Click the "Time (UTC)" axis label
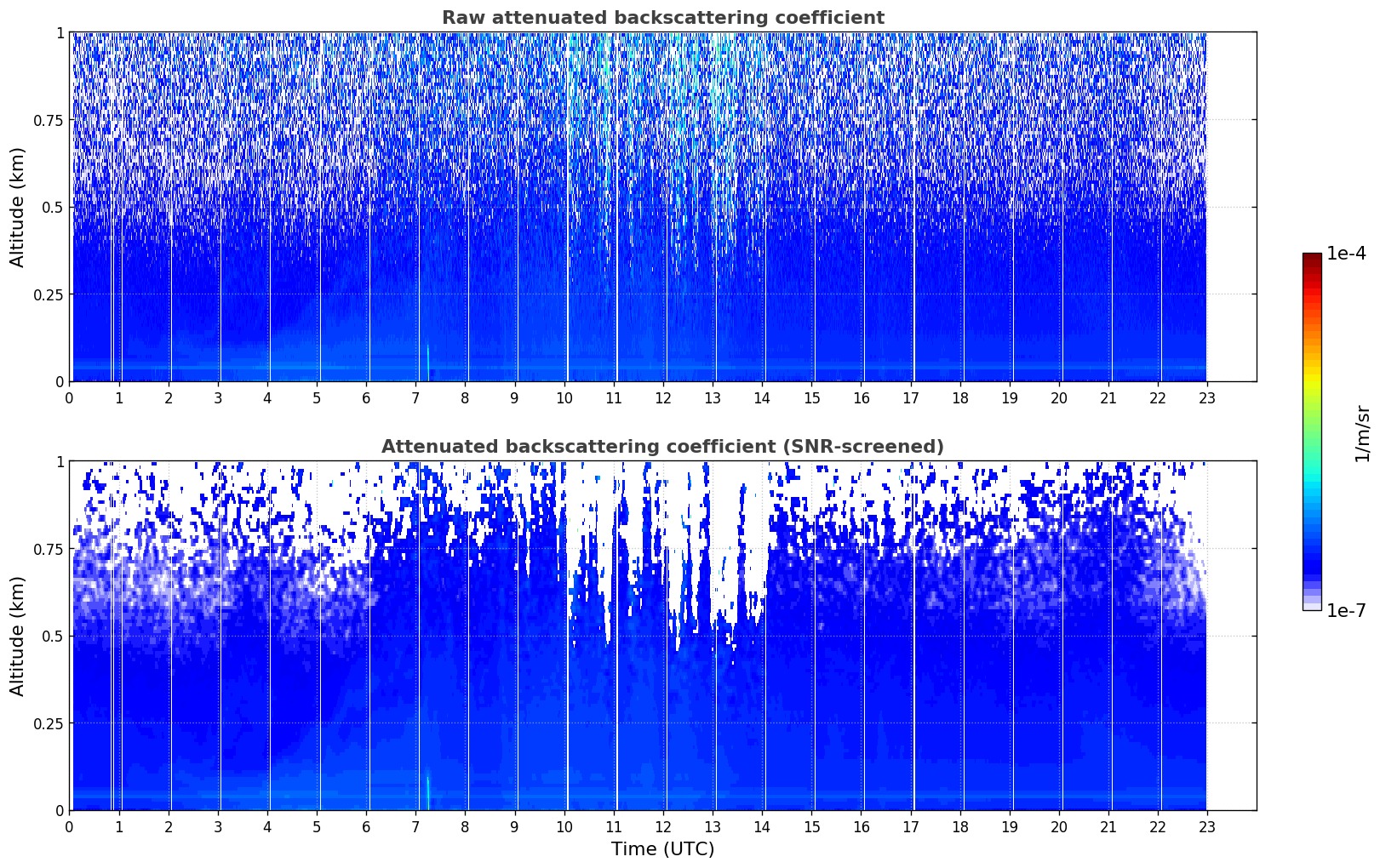Image resolution: width=1380 pixels, height=868 pixels. pos(662,849)
